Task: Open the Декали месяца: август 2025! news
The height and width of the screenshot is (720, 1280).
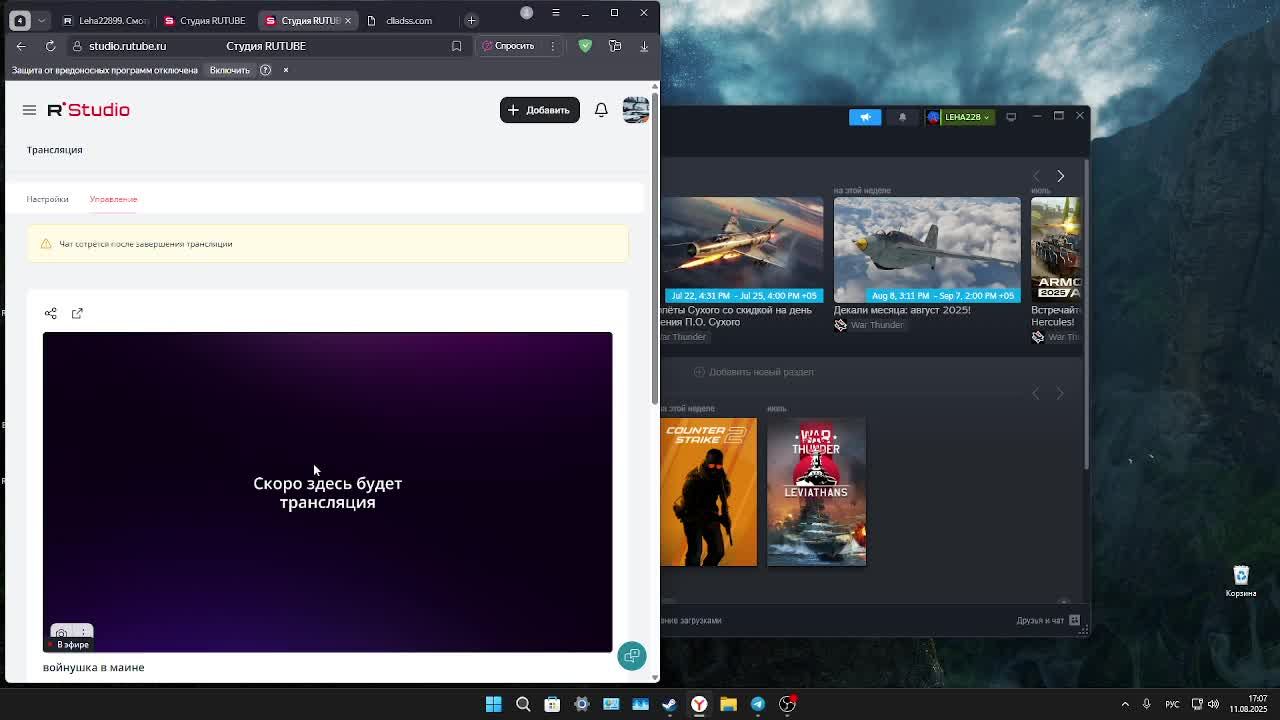Action: (x=902, y=310)
